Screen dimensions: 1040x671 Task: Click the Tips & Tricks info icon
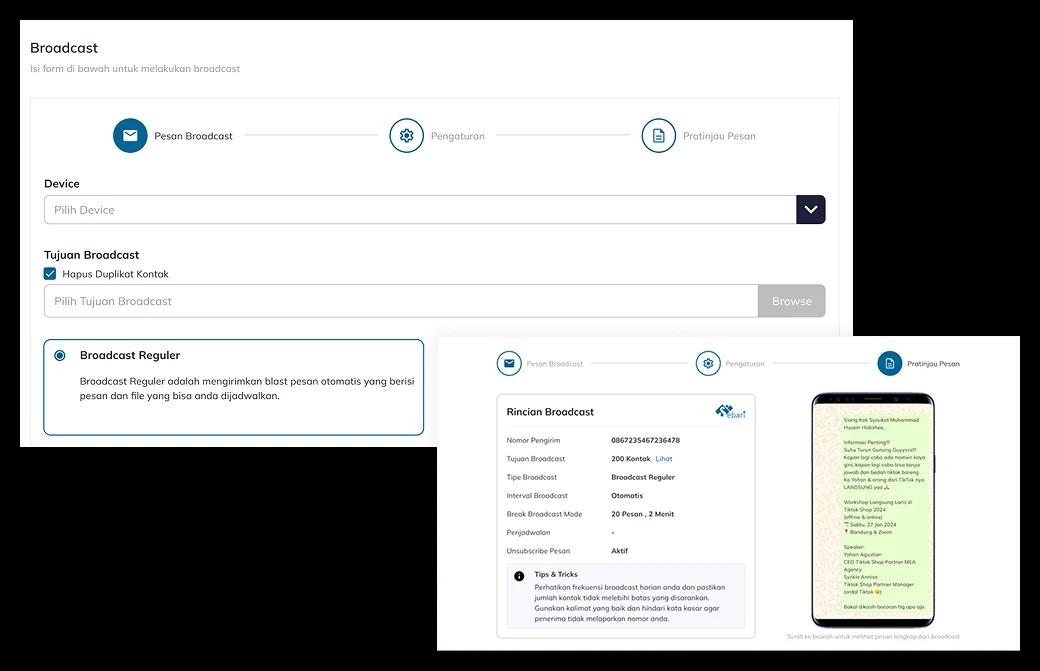(519, 576)
